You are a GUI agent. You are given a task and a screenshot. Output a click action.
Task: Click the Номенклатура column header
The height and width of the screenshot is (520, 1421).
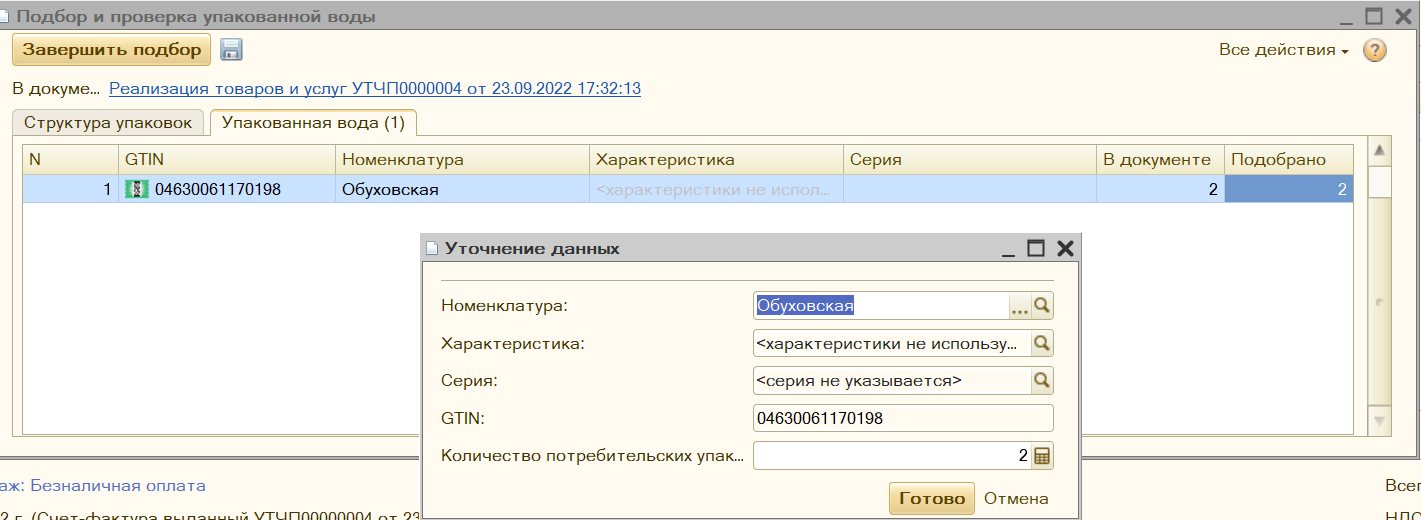462,159
